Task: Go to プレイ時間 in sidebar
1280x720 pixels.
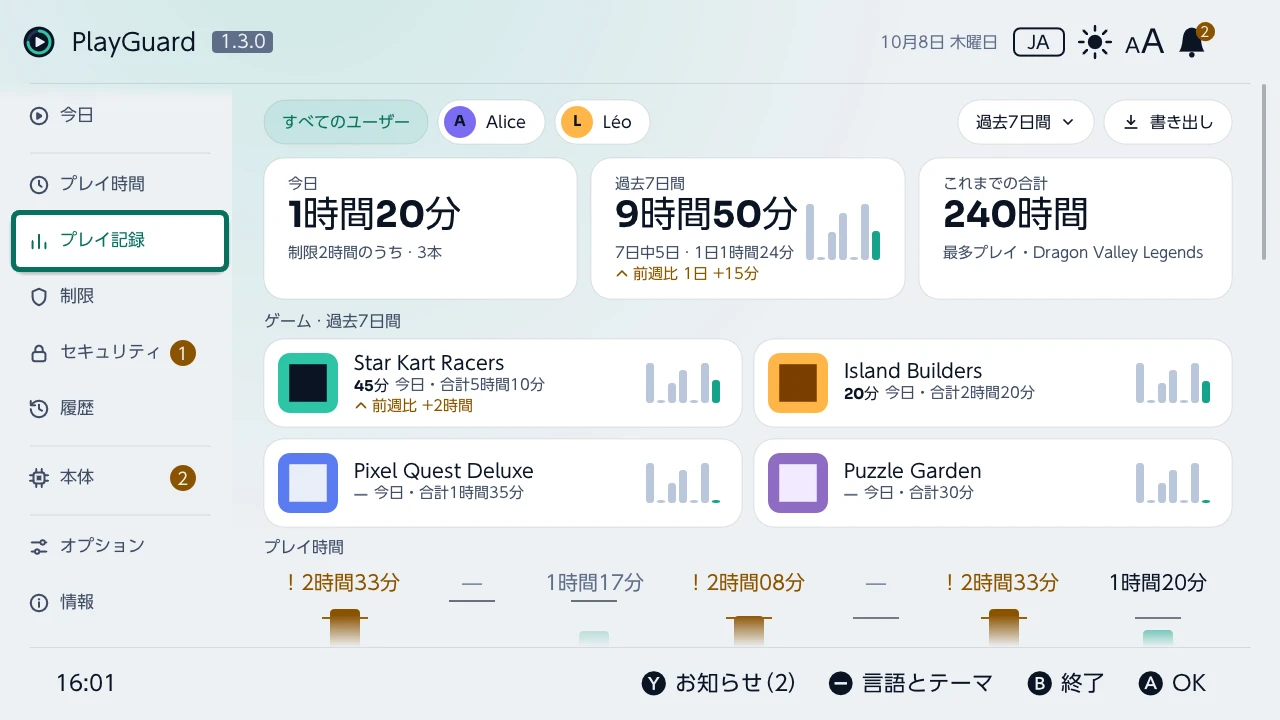Action: point(120,184)
